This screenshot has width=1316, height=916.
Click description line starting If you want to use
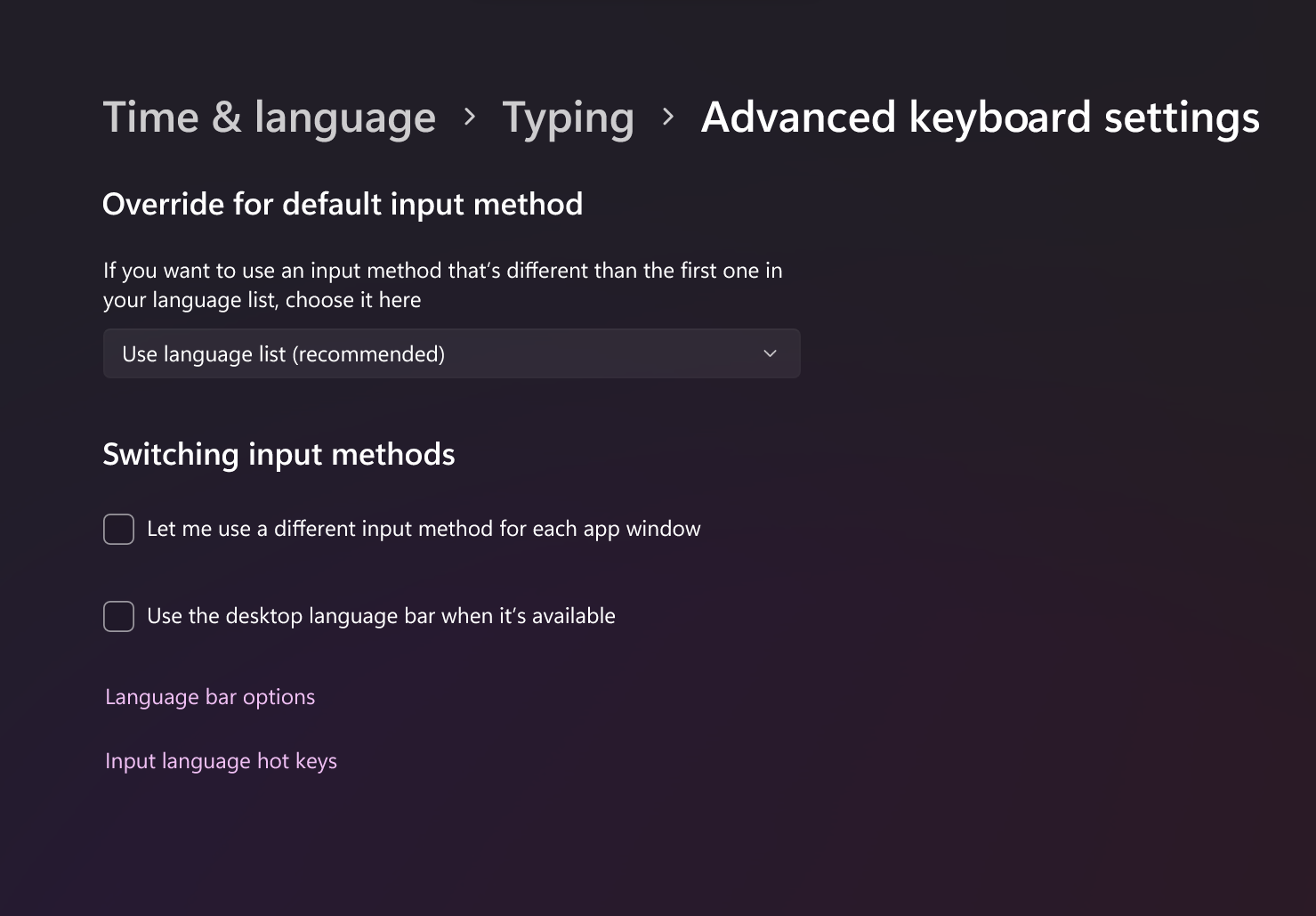pos(442,270)
